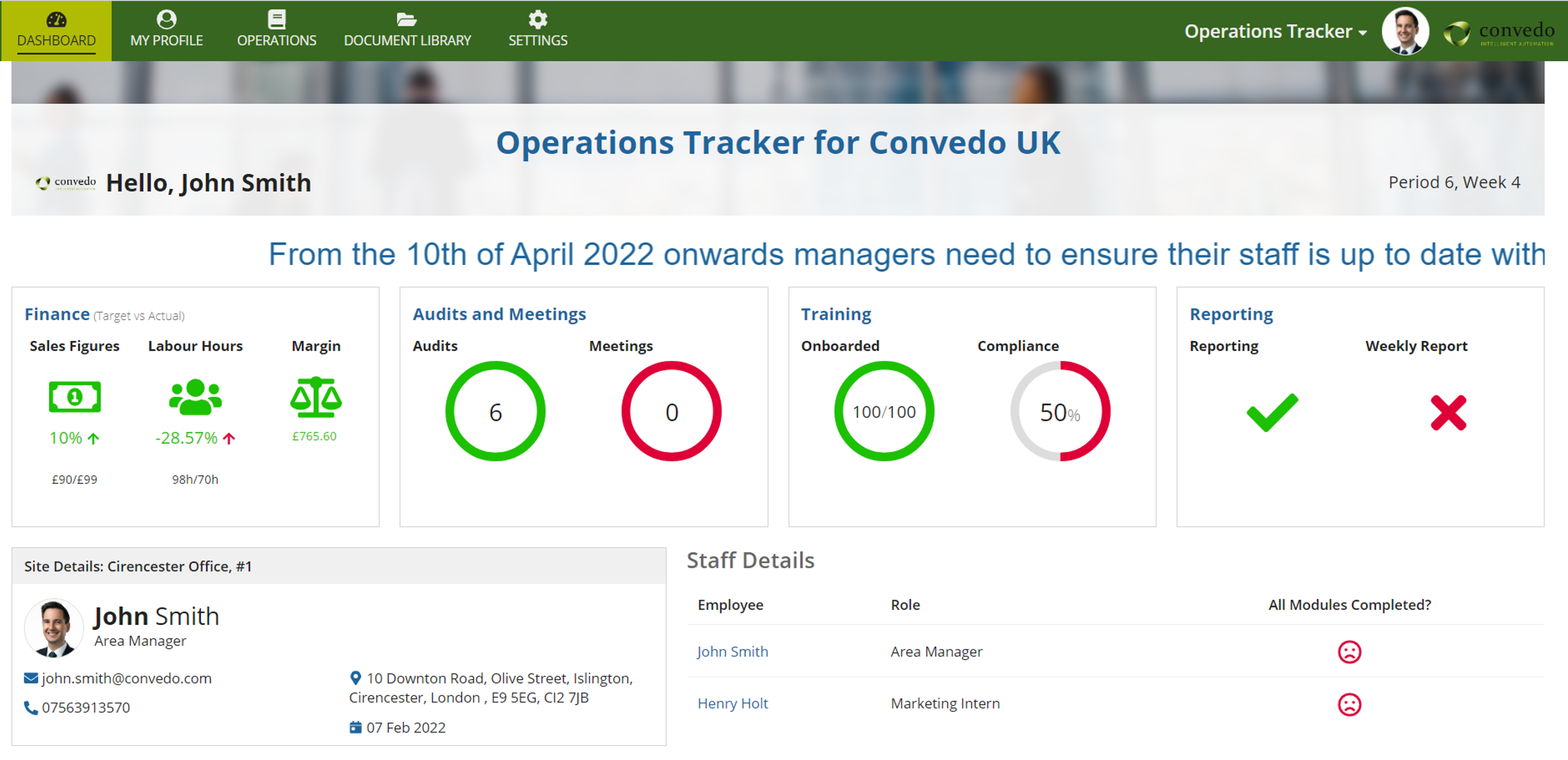Click John Smith profile photo in Site Details

point(53,628)
